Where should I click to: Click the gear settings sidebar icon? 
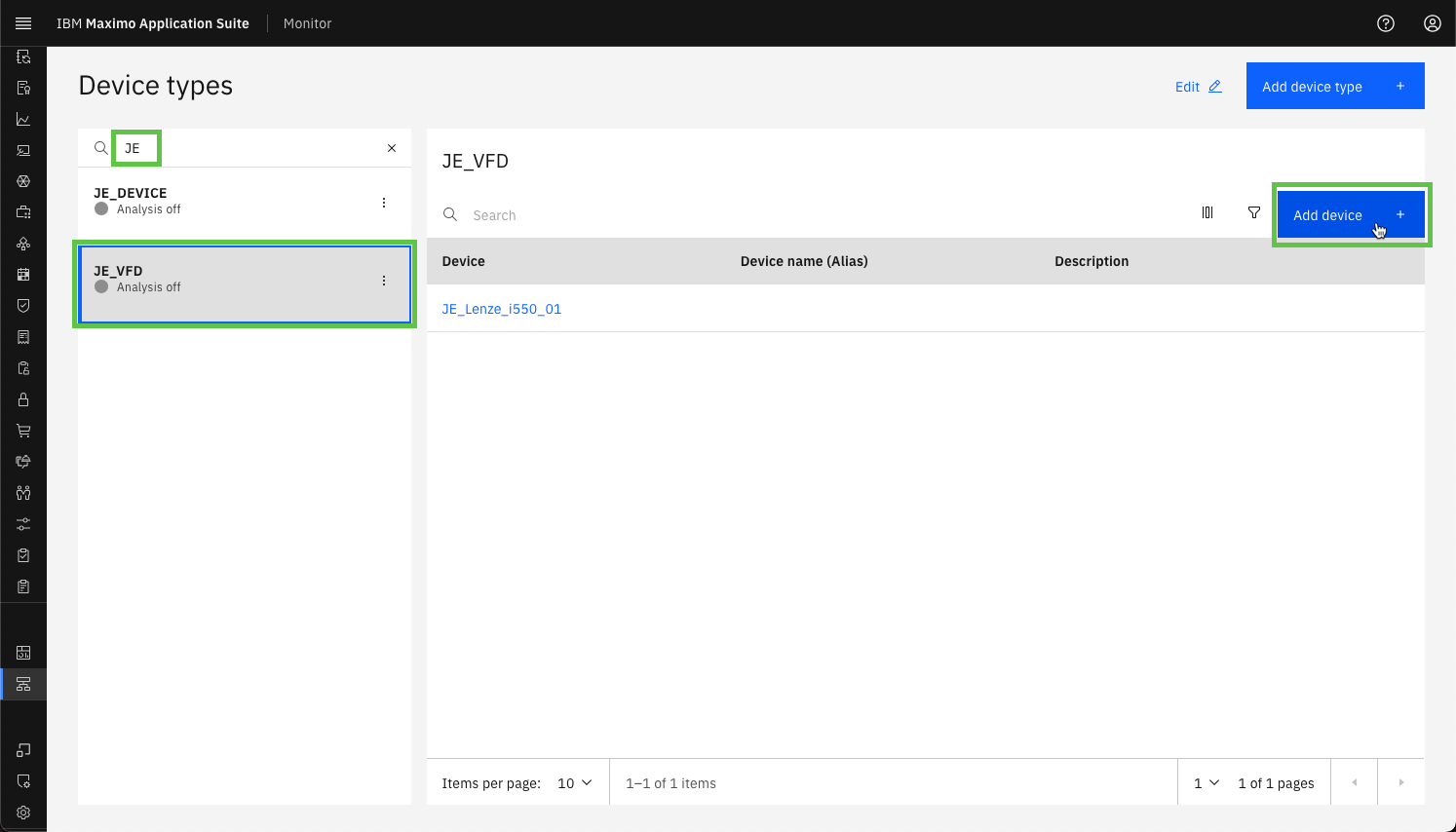[23, 813]
